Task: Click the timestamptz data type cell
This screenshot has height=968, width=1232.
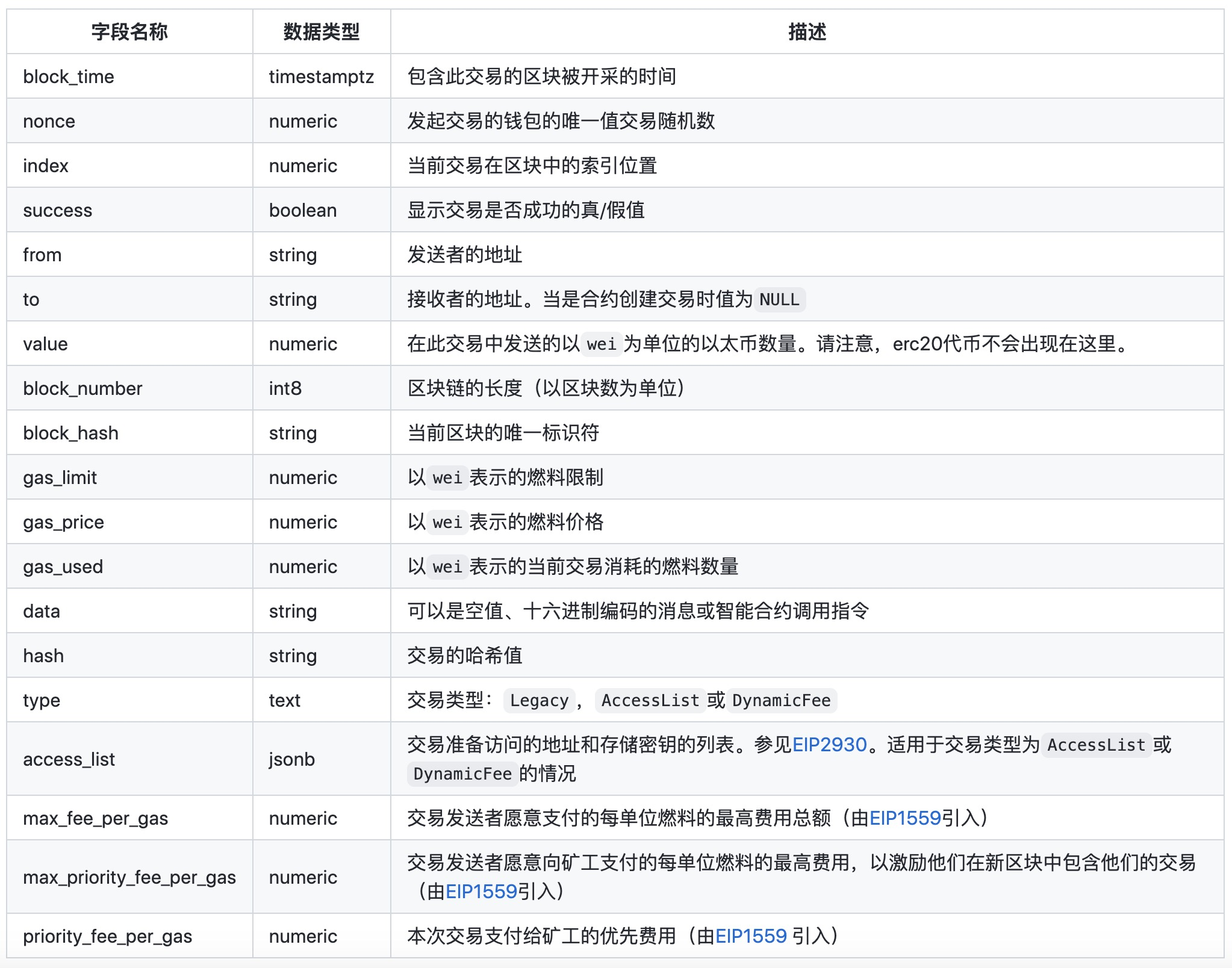Action: click(x=321, y=76)
